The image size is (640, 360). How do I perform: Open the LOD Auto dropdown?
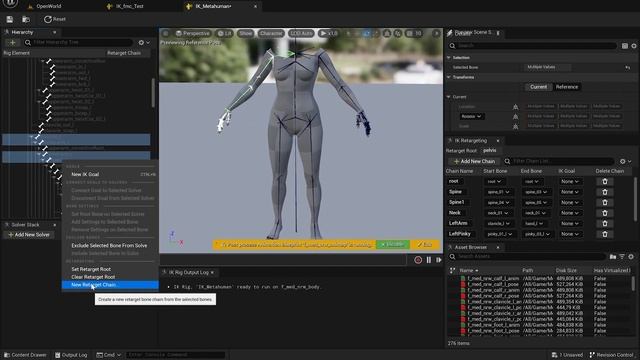coord(301,33)
